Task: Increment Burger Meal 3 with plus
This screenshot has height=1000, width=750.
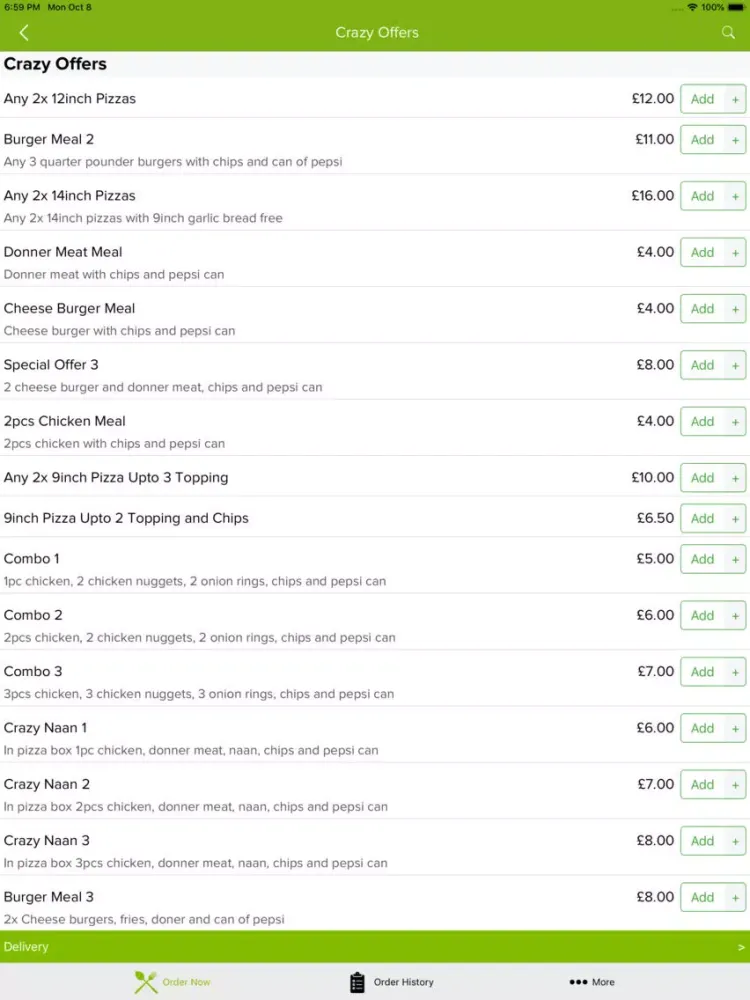Action: (x=736, y=897)
